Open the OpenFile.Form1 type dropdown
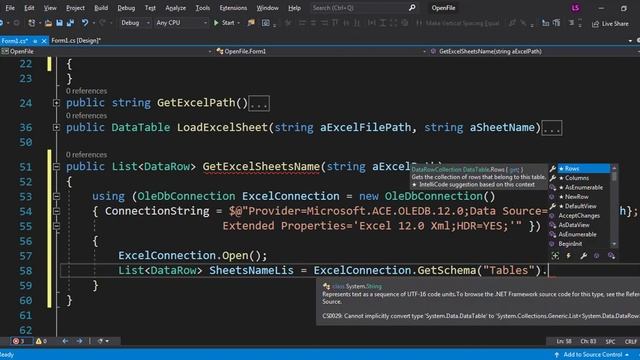640x360 pixels. click(x=321, y=51)
